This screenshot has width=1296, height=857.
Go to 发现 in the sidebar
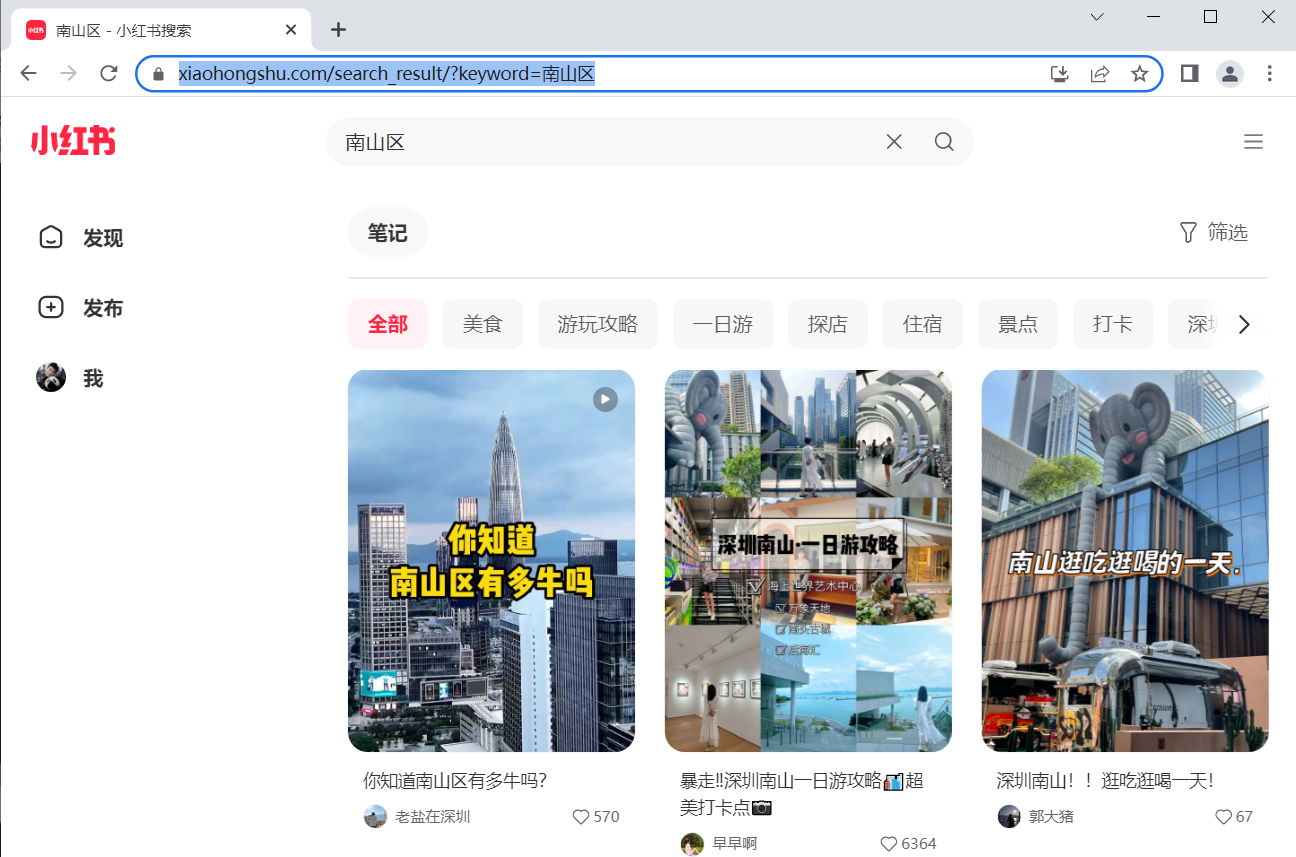[81, 238]
